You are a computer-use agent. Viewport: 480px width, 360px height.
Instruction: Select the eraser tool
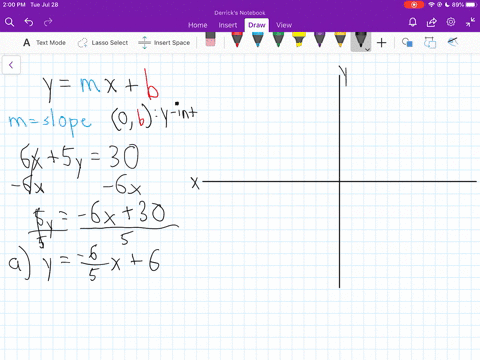tap(210, 39)
